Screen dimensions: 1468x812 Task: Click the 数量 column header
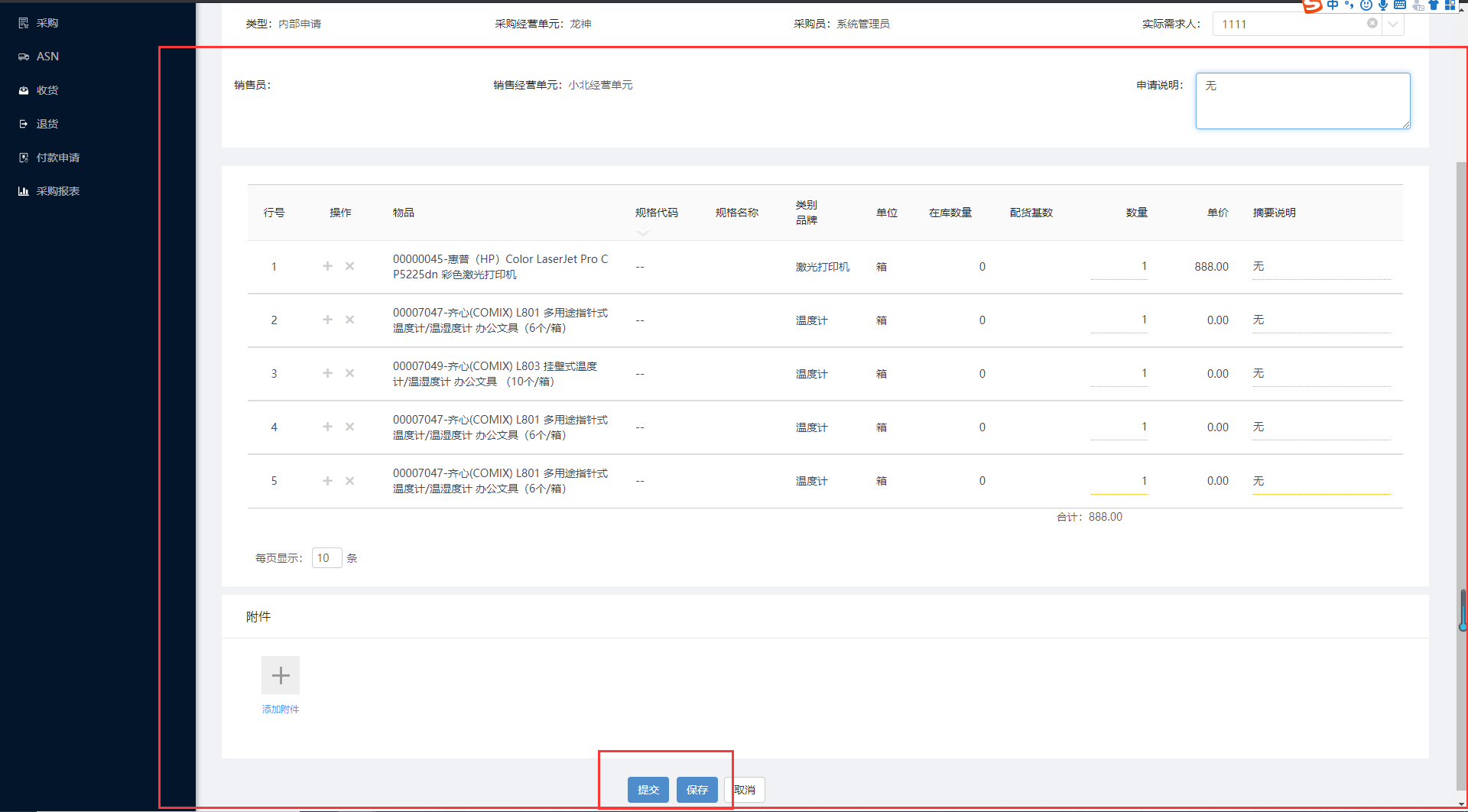click(x=1137, y=213)
